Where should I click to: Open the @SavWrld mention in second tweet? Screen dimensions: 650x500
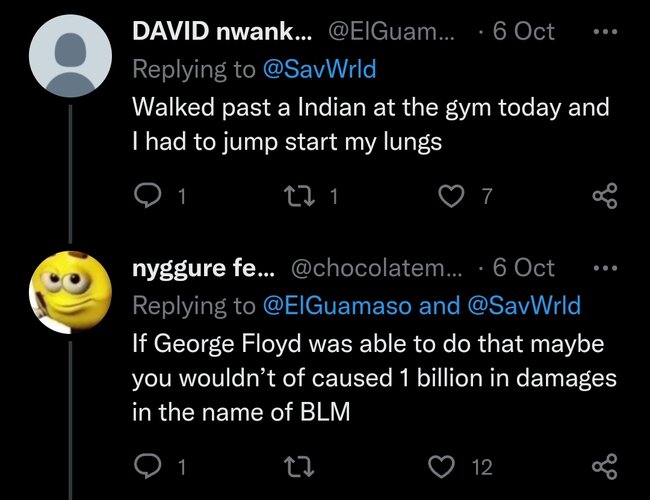524,305
